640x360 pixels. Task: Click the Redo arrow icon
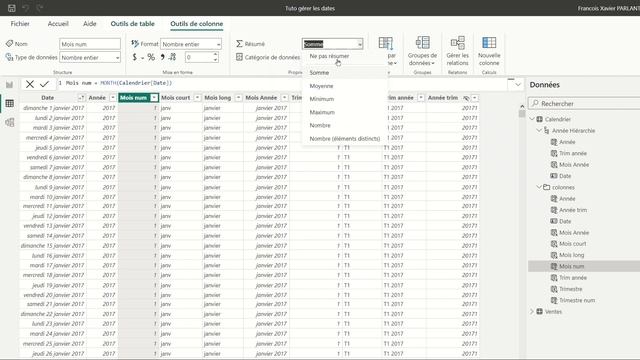coord(39,8)
